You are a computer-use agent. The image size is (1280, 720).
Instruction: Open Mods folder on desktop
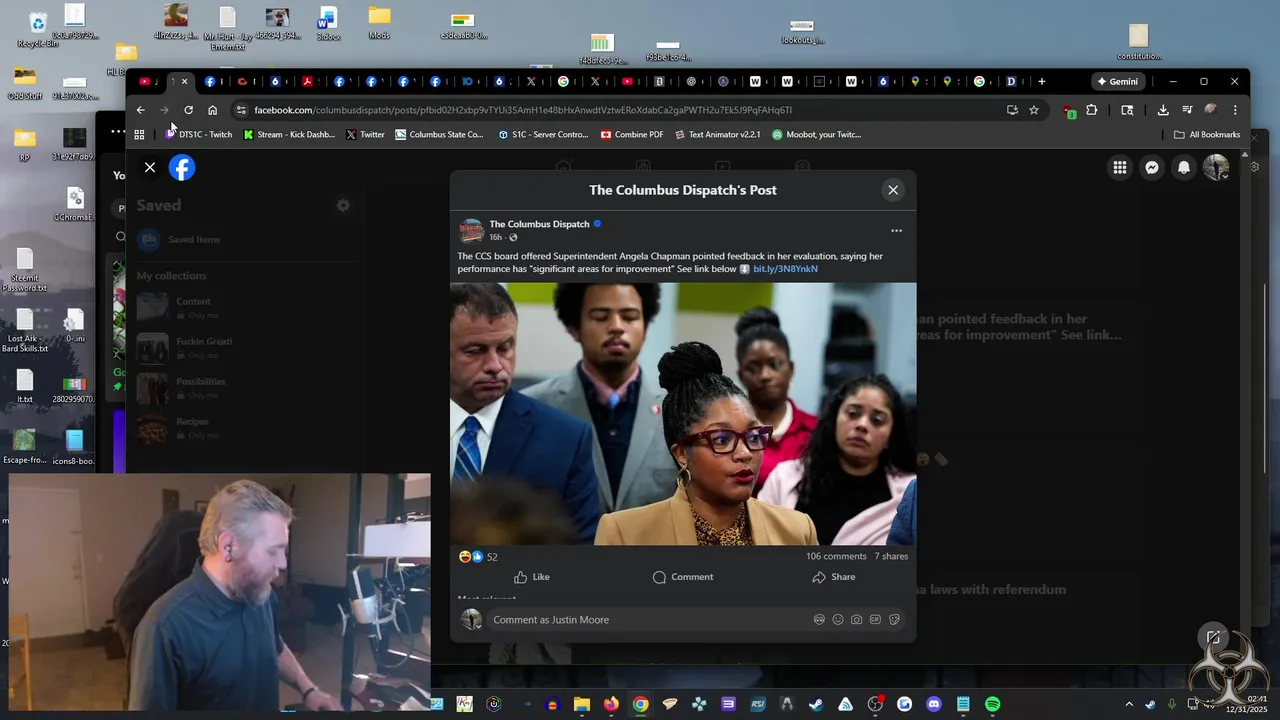click(x=379, y=24)
